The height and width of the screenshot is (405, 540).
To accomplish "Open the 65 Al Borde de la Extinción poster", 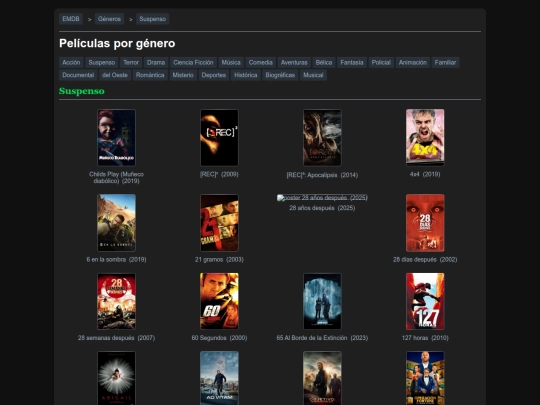I will pyautogui.click(x=322, y=301).
